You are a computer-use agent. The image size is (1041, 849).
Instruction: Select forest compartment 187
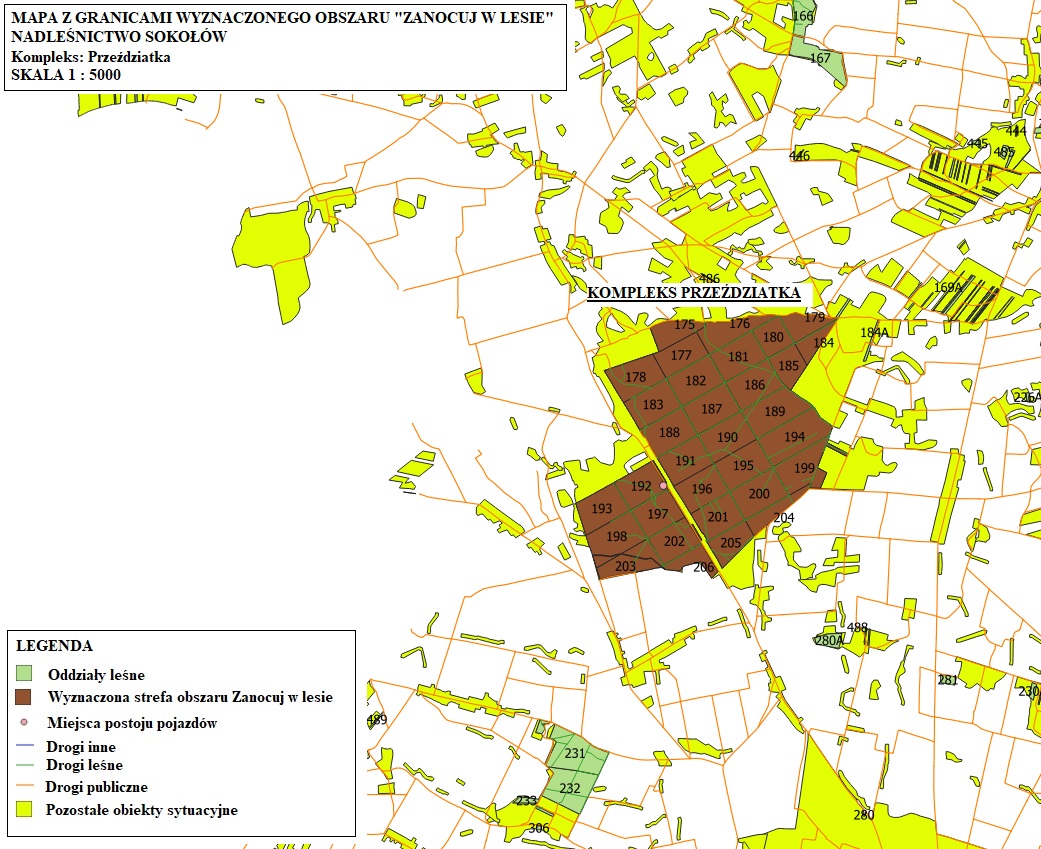point(711,409)
